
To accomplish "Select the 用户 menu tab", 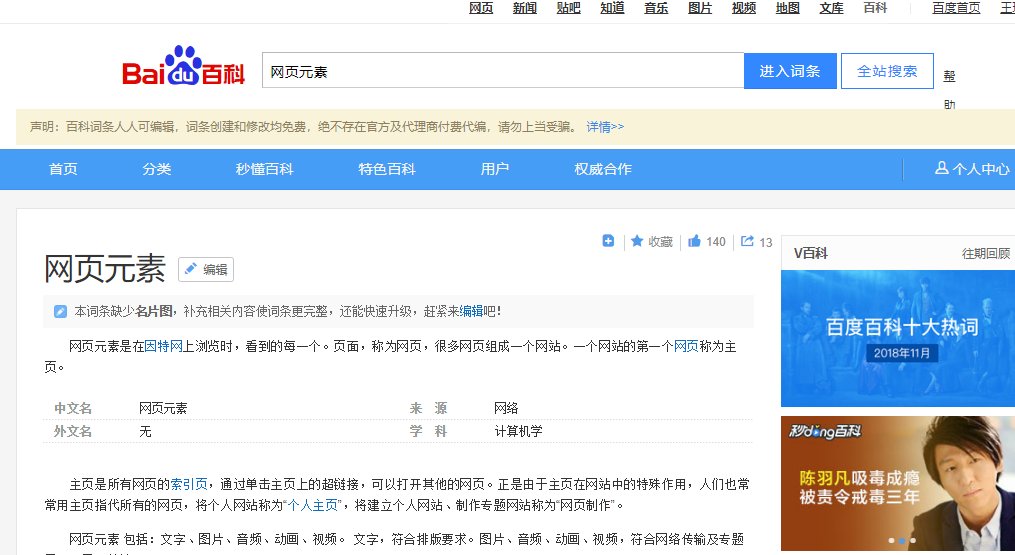I will 495,169.
